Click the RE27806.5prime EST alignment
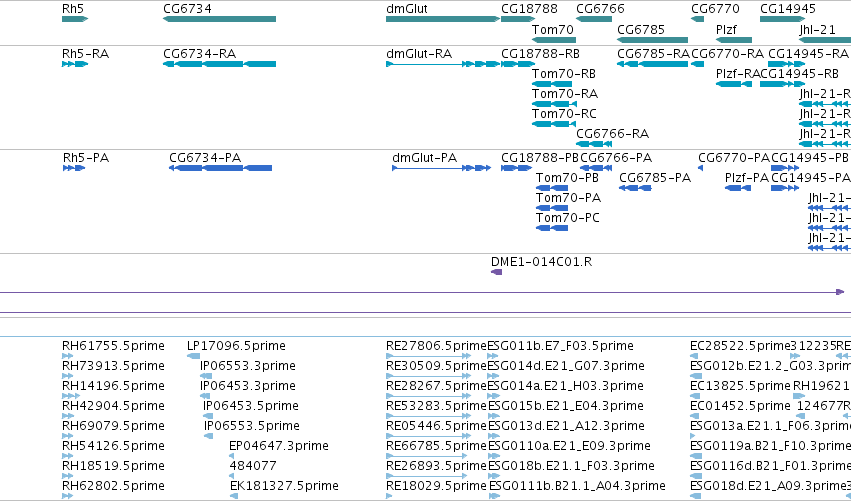The height and width of the screenshot is (501, 851). tap(428, 356)
